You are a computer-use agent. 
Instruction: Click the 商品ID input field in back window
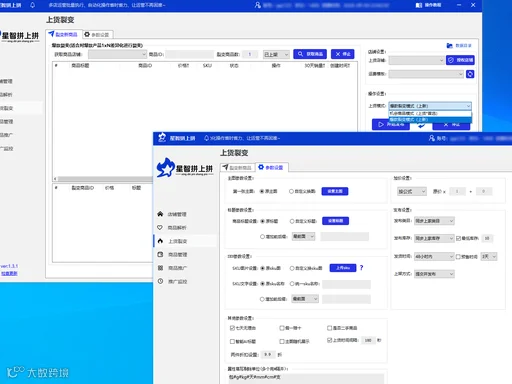pyautogui.click(x=189, y=54)
